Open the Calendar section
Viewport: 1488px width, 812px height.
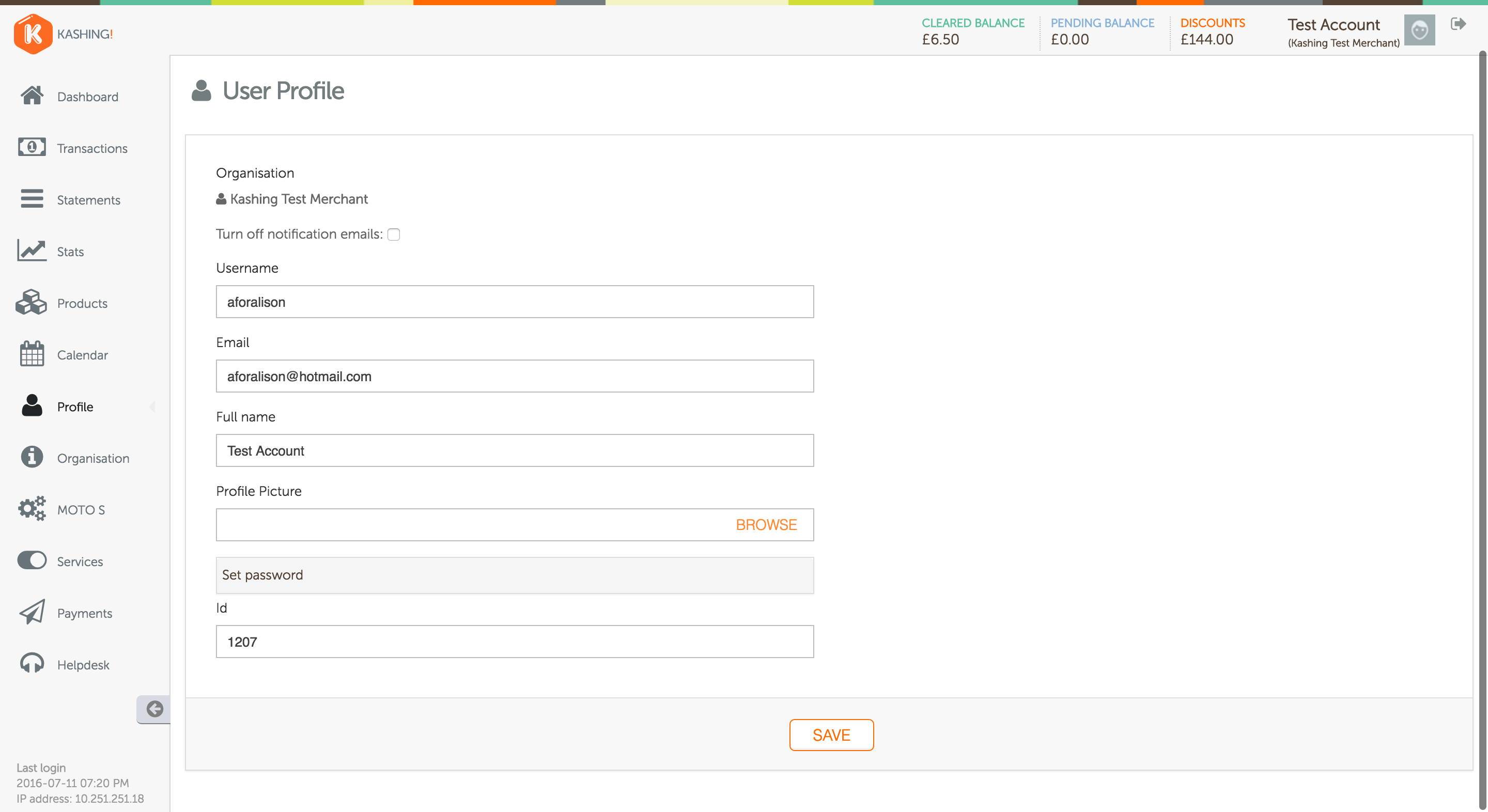(x=83, y=354)
